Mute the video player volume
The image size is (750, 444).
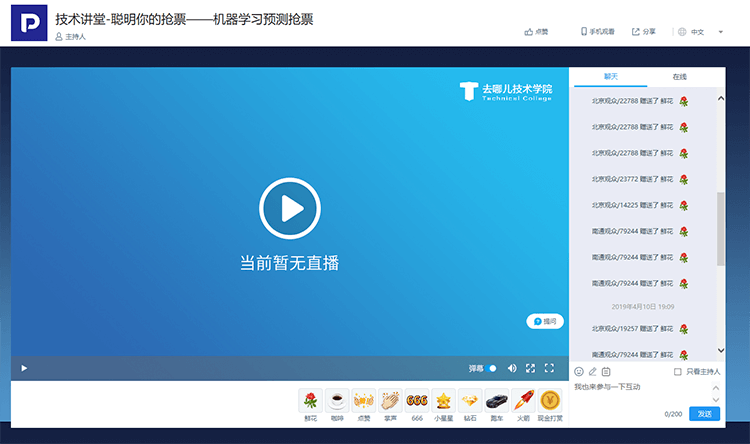coord(512,368)
